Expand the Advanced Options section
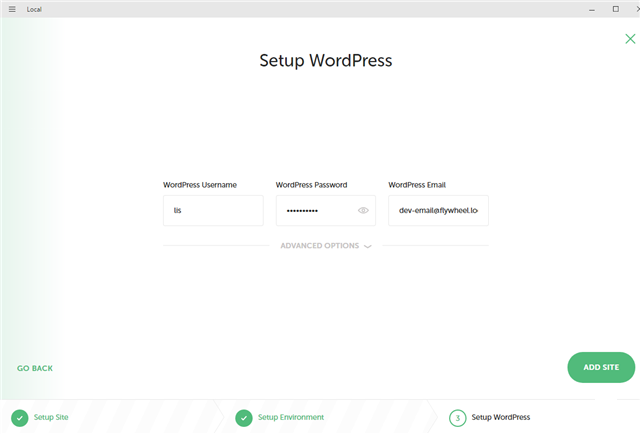The width and height of the screenshot is (640, 434). click(x=326, y=246)
